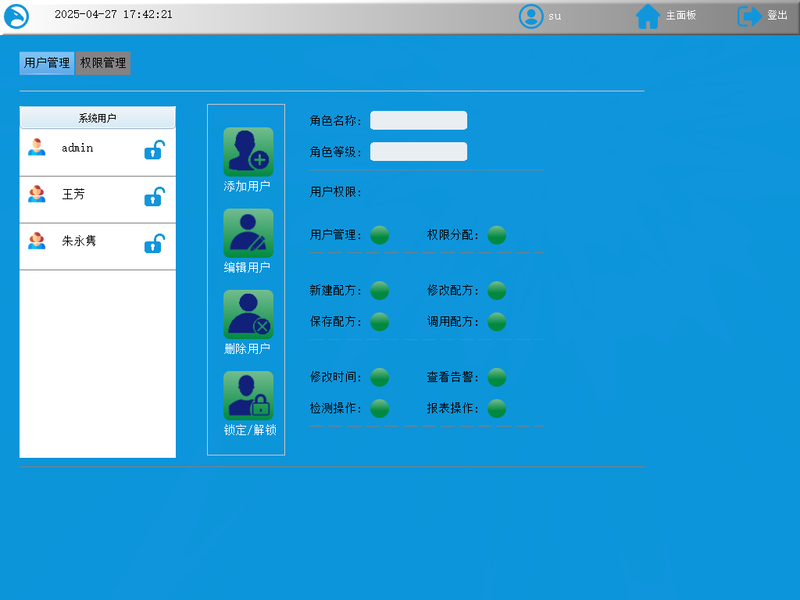Click the 主面板 text link
The image size is (800, 600).
tap(681, 15)
